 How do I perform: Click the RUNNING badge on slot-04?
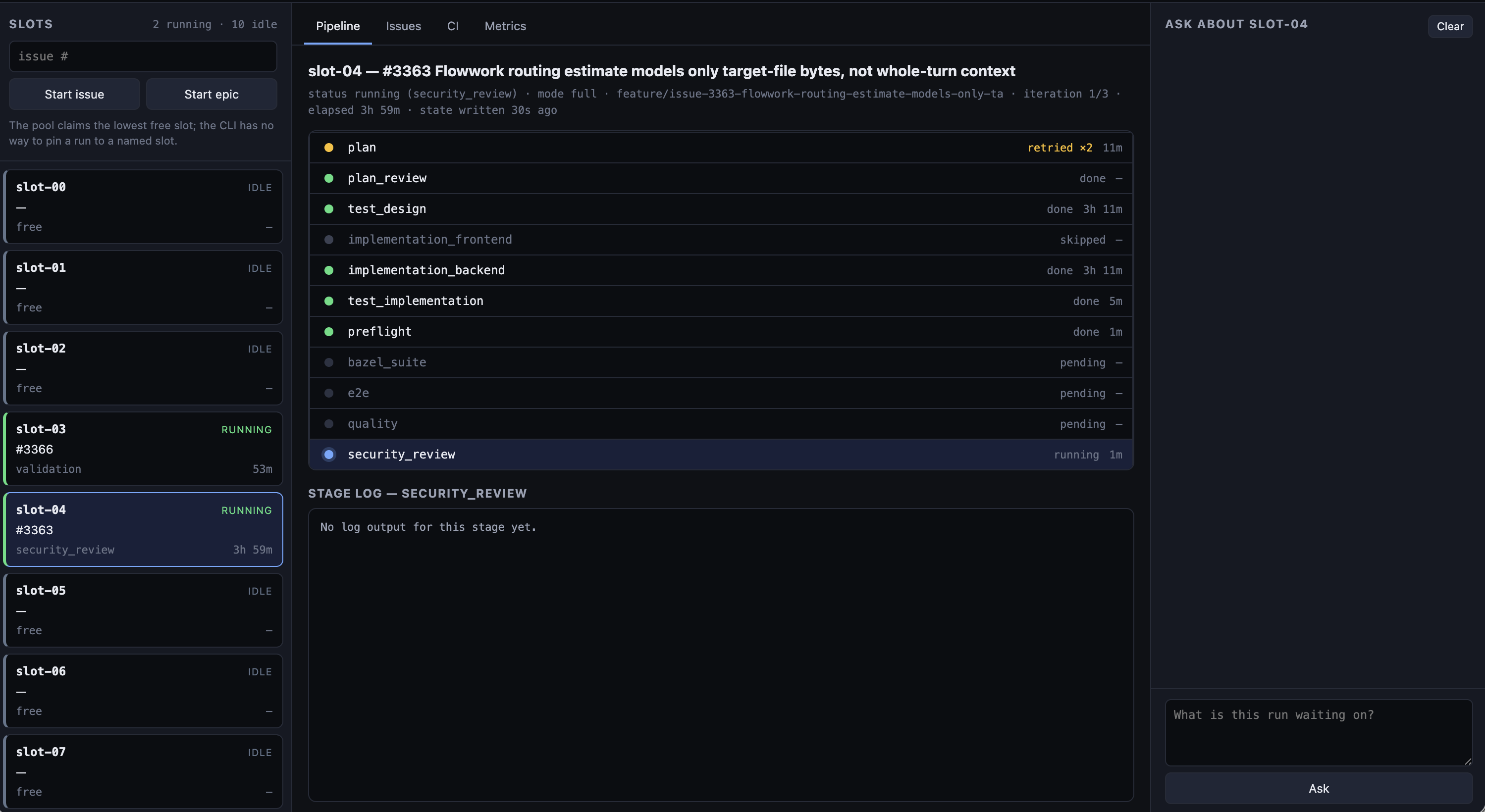246,510
